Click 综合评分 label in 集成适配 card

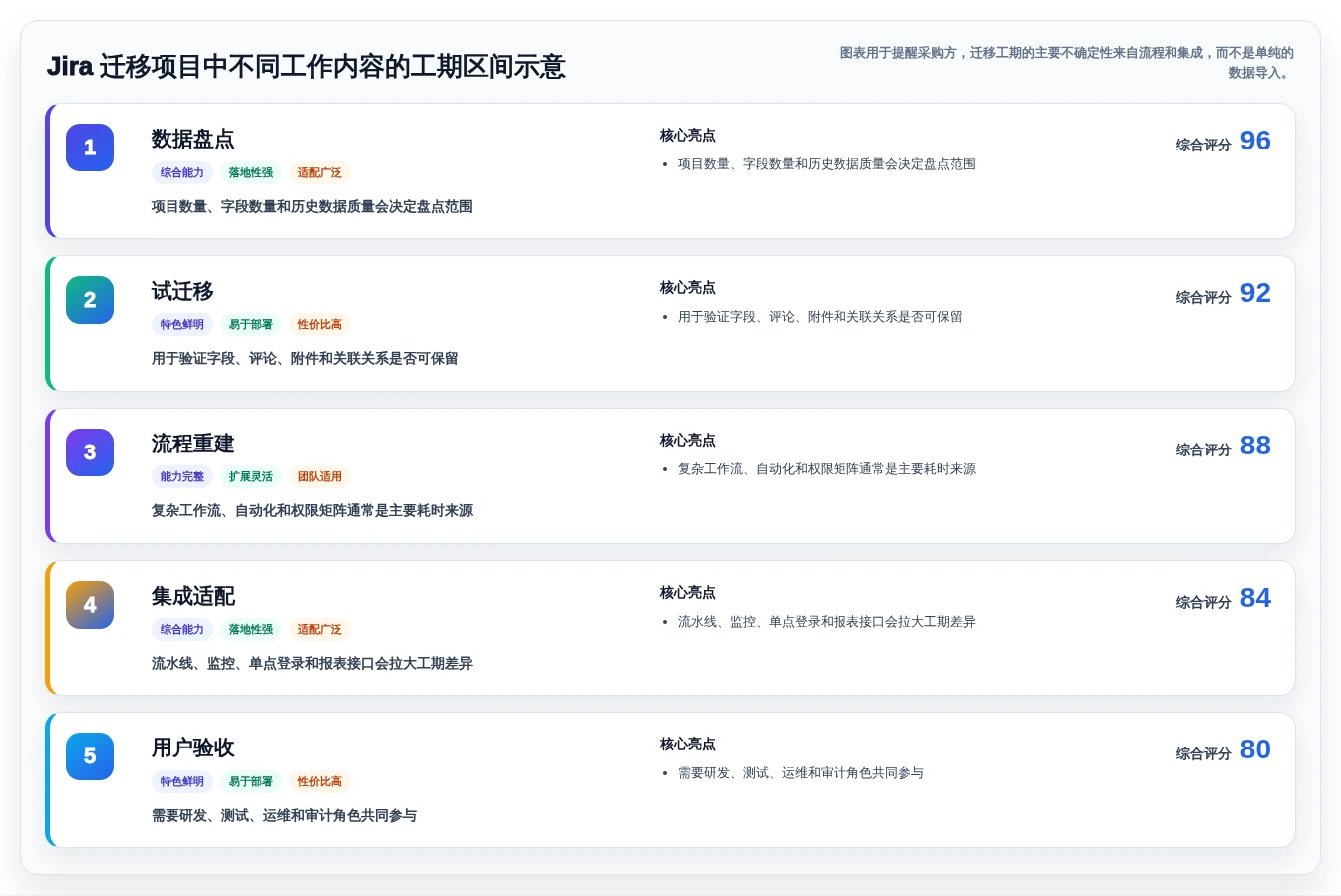pyautogui.click(x=1203, y=602)
